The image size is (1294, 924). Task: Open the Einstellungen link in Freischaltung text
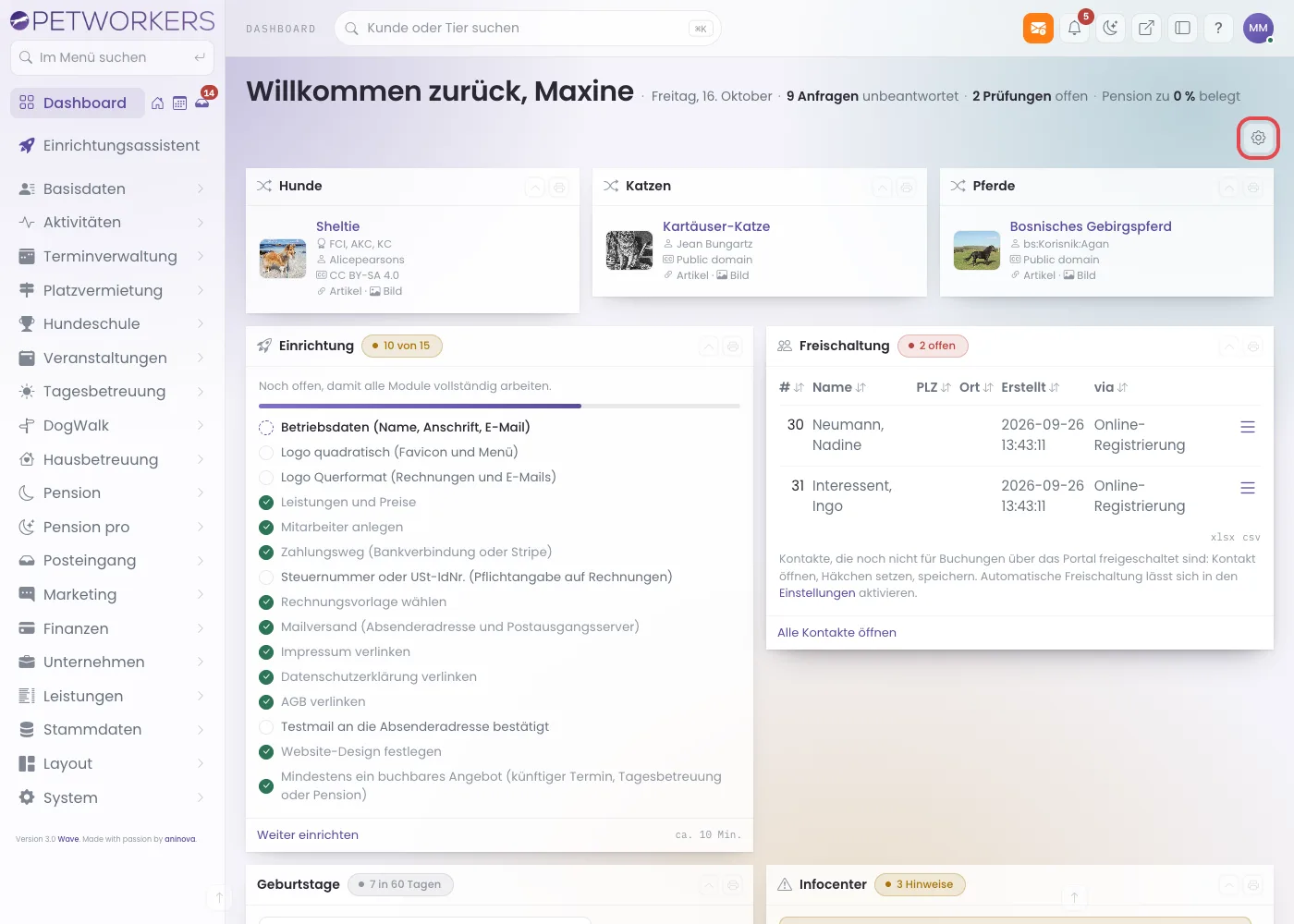coord(817,593)
